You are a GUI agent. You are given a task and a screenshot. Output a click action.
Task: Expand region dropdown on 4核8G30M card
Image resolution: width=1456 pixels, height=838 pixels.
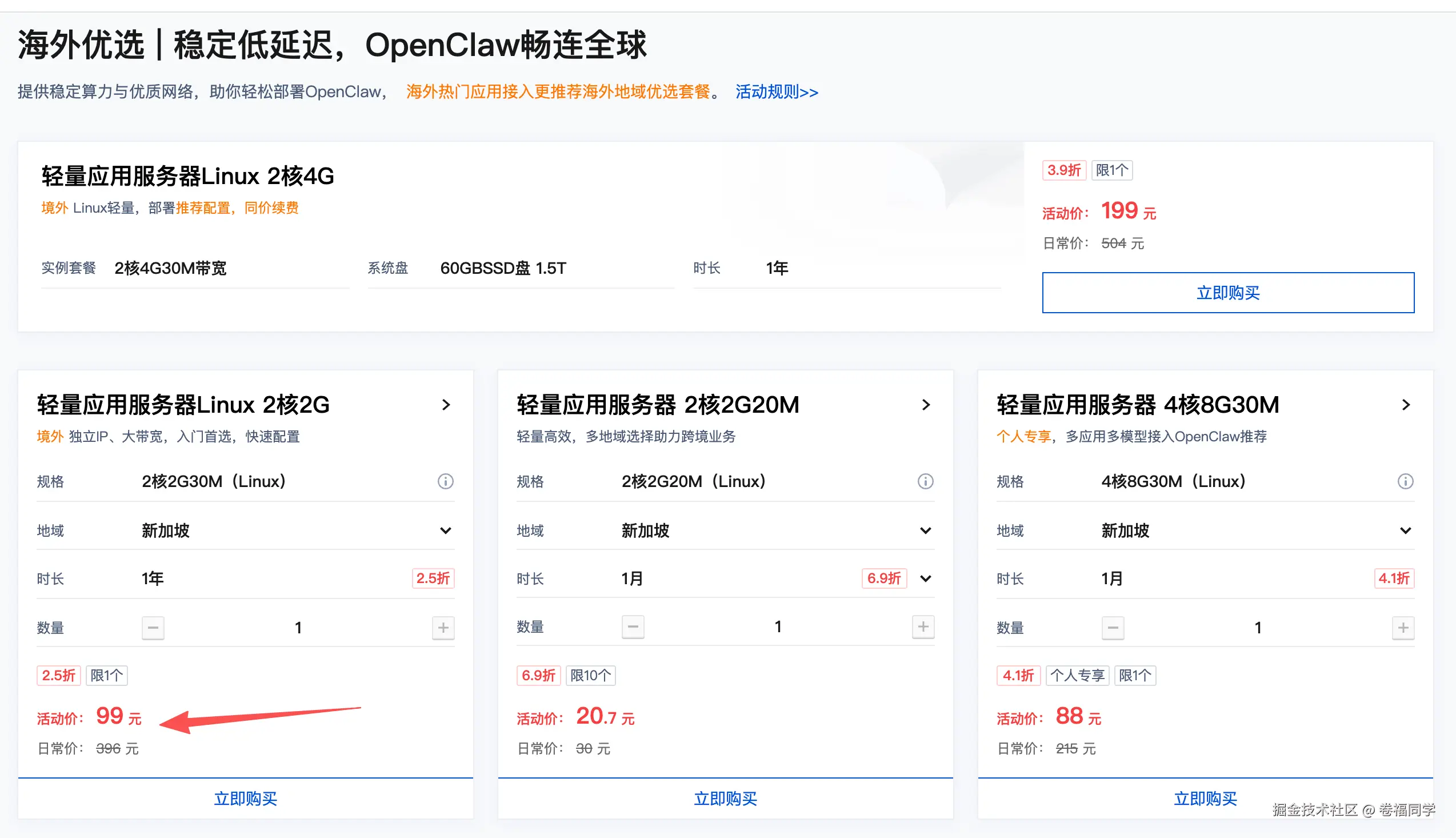1405,530
